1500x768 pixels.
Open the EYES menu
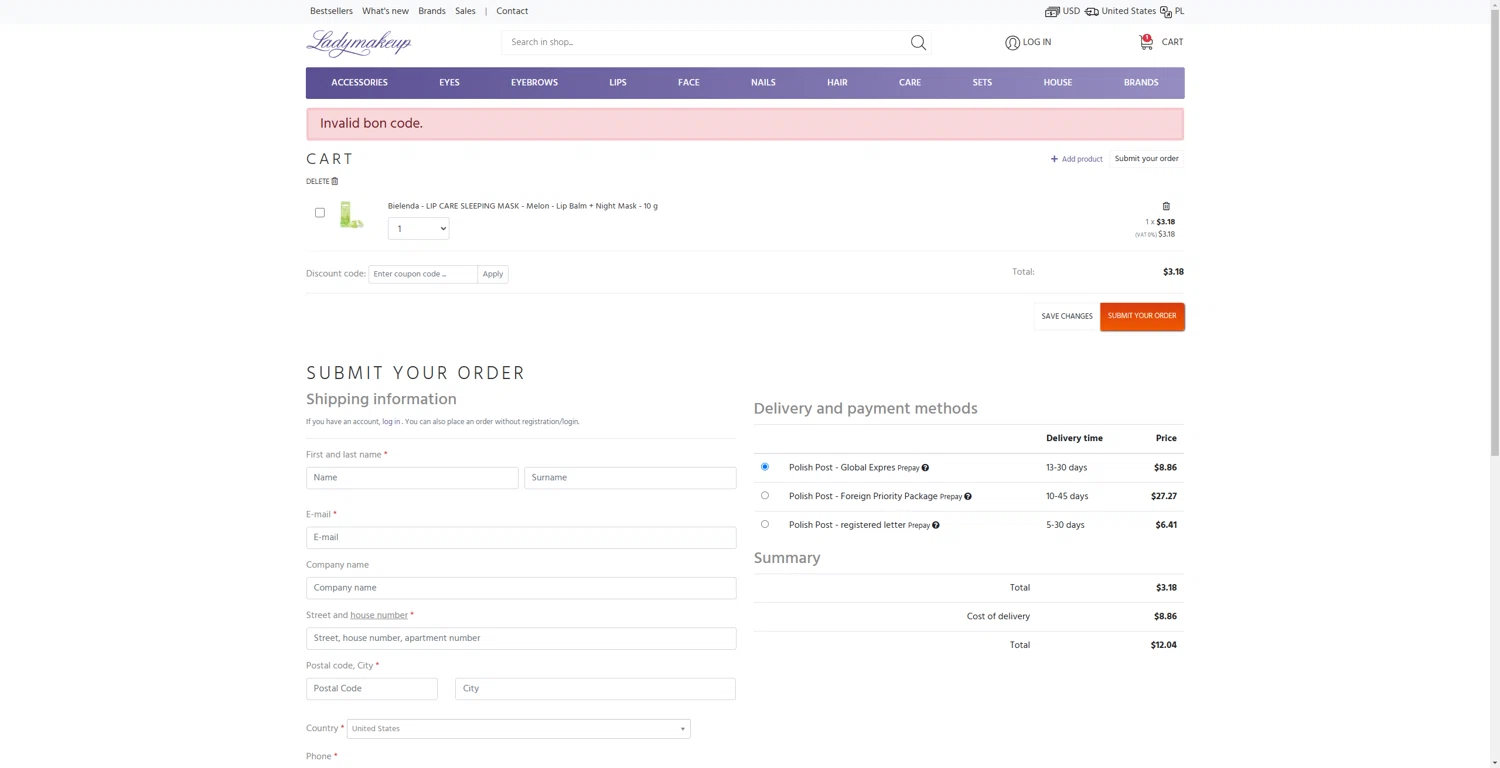point(449,83)
